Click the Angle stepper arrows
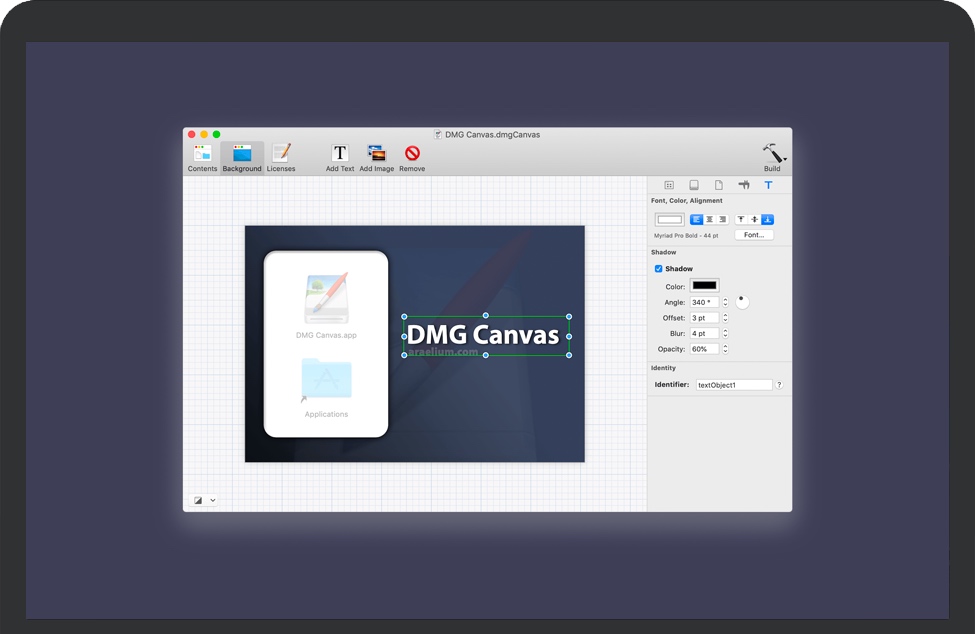This screenshot has width=975, height=634. pos(725,302)
